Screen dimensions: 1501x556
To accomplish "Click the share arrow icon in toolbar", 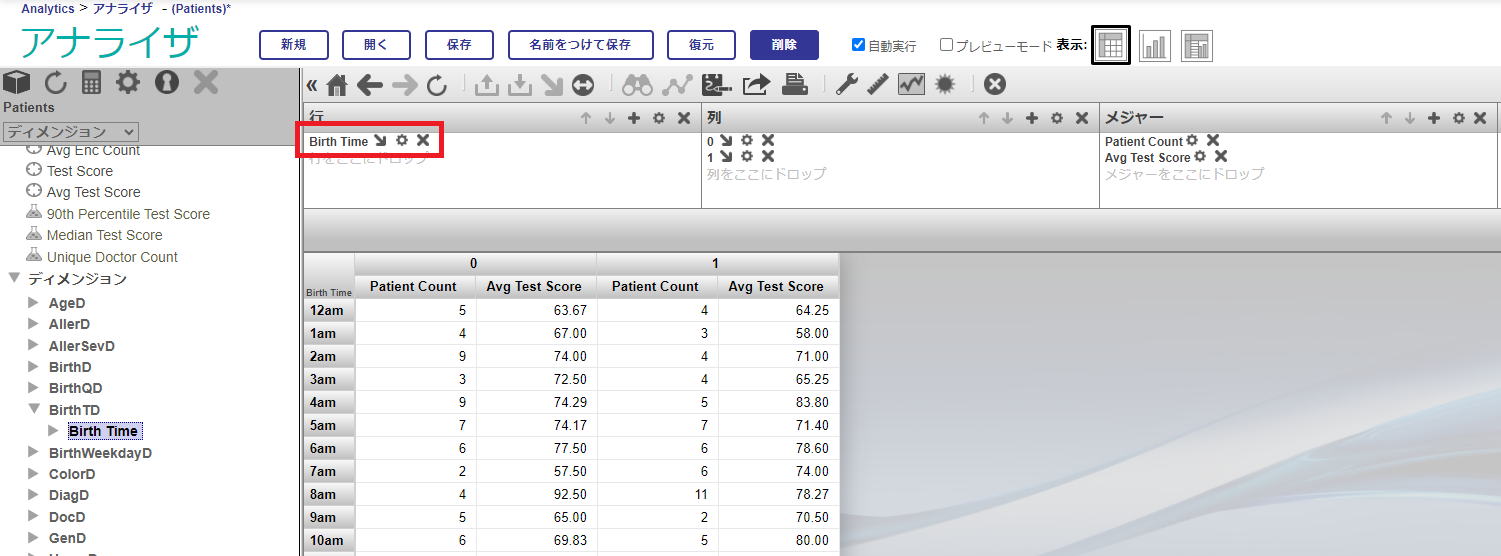I will 756,86.
